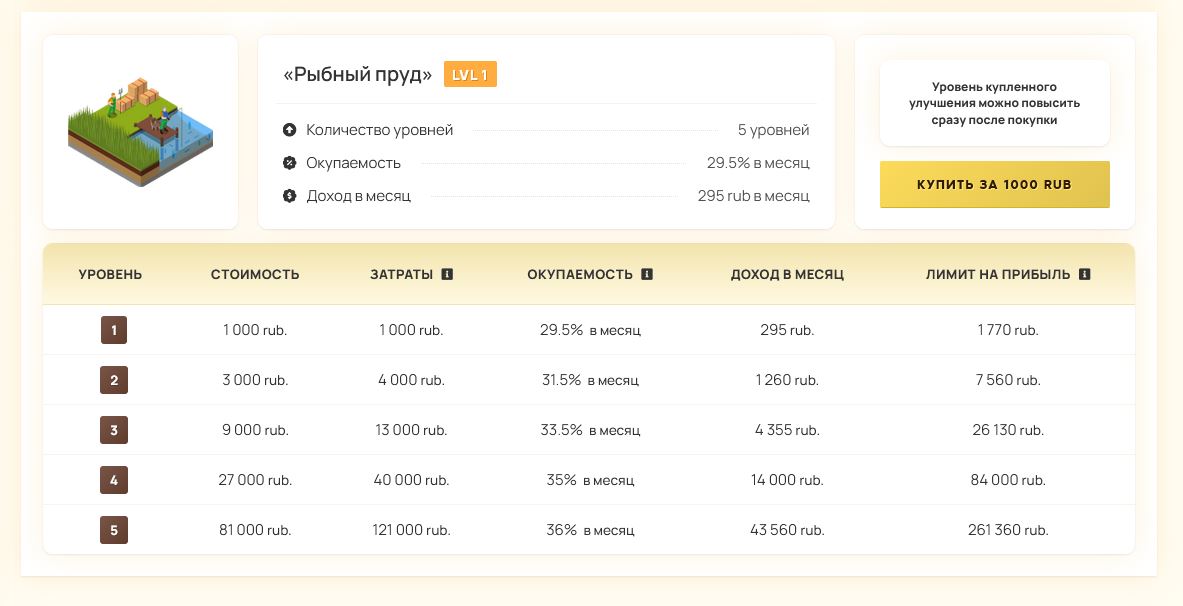The width and height of the screenshot is (1183, 606).
Task: Click the «Доход в месяц» column header
Action: point(787,274)
